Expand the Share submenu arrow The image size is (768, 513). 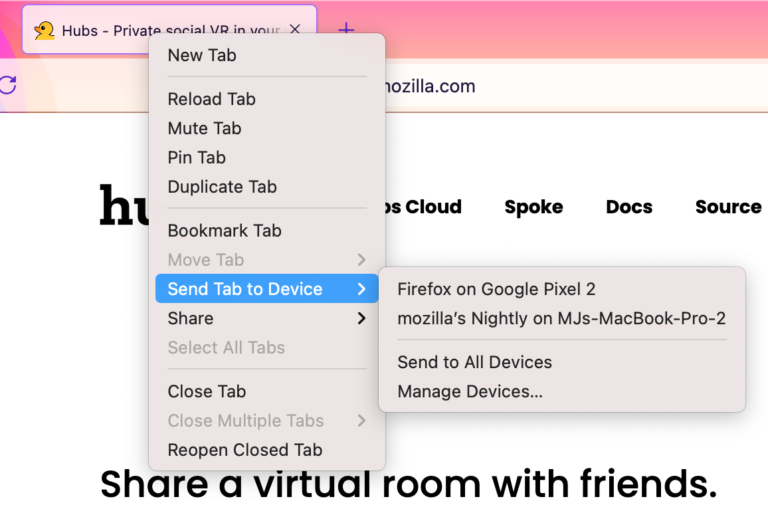361,318
